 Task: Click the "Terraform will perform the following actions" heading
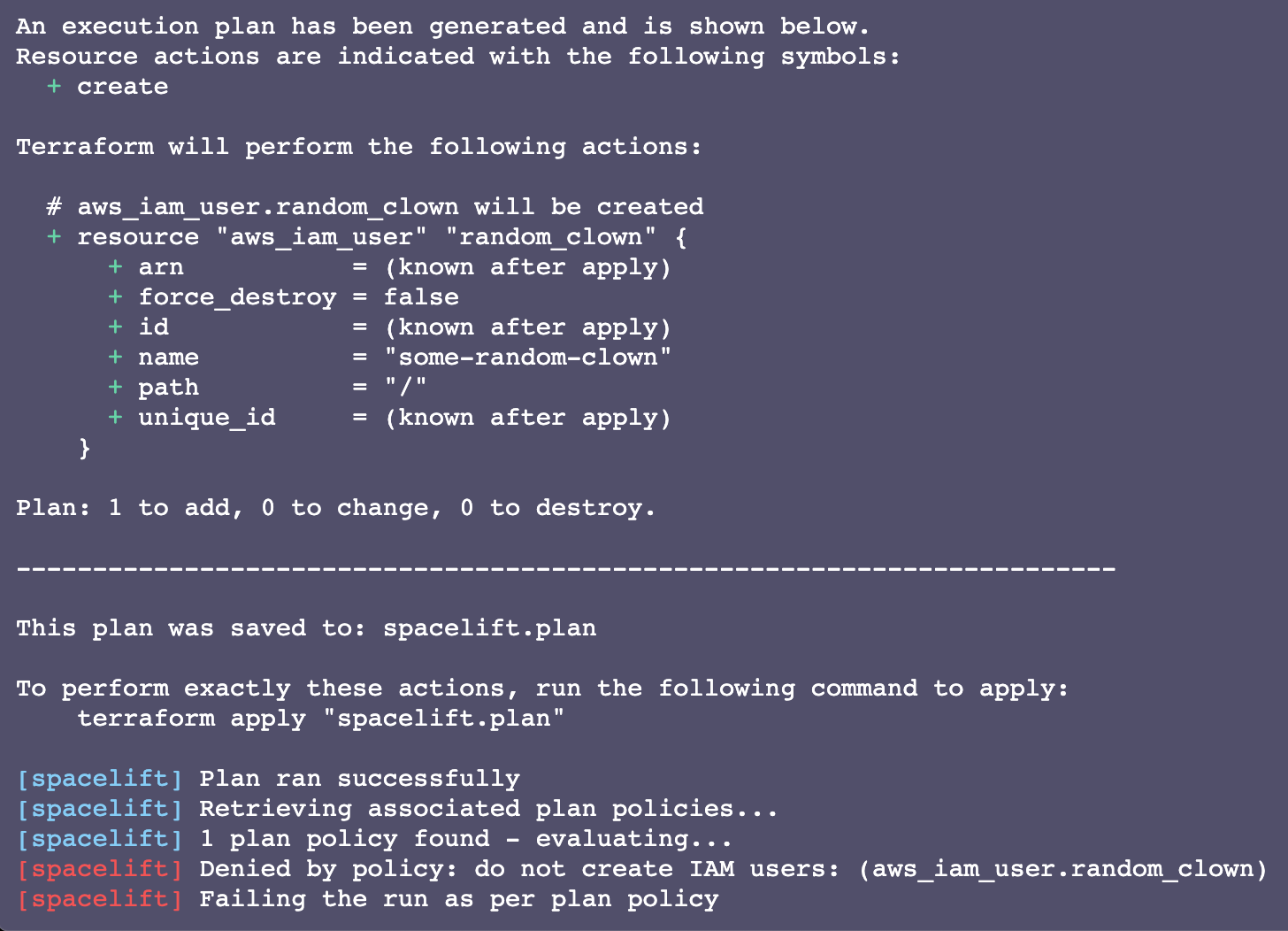pos(359,147)
